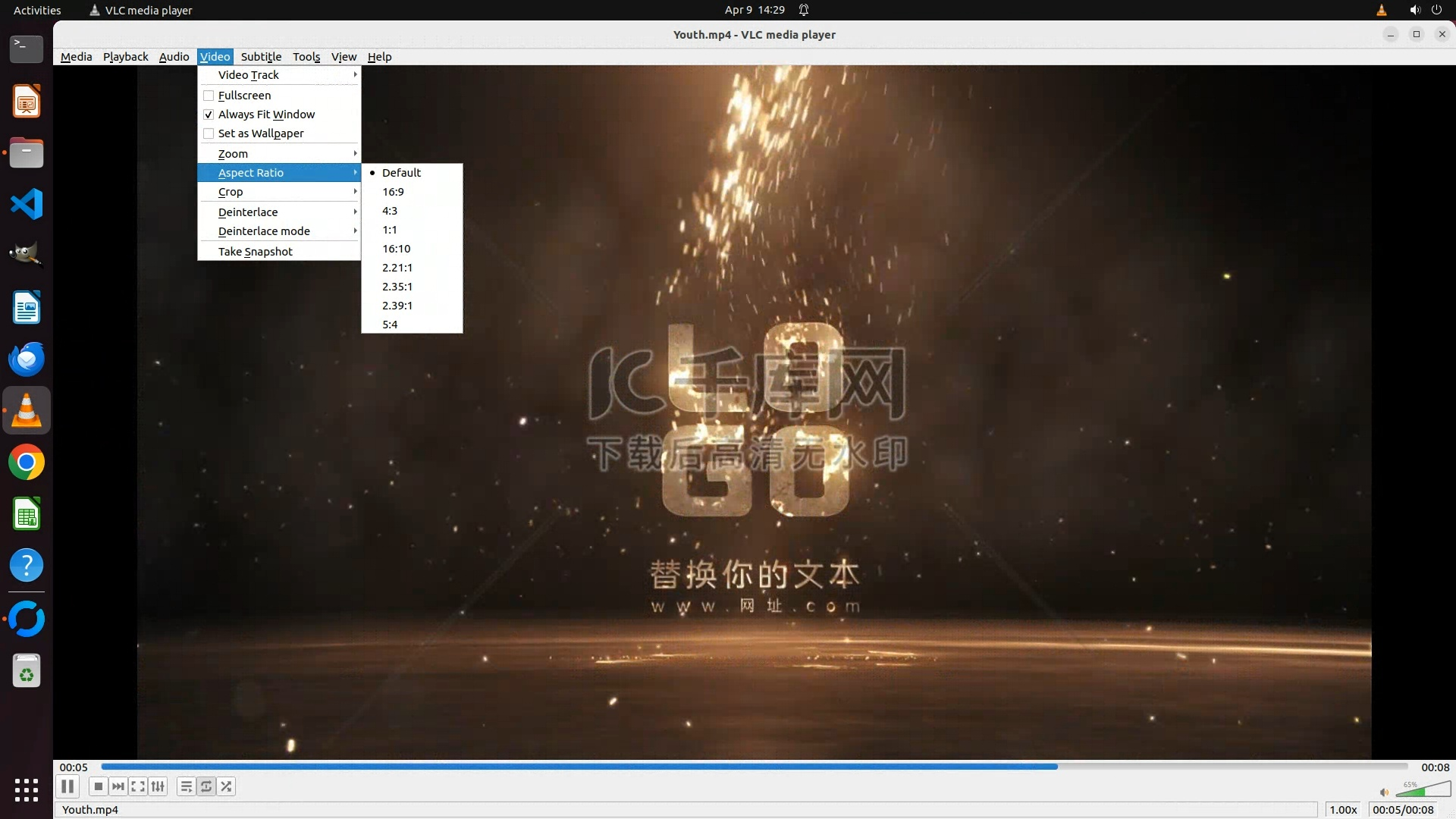Click the 1.00x playback speed label

pos(1343,809)
